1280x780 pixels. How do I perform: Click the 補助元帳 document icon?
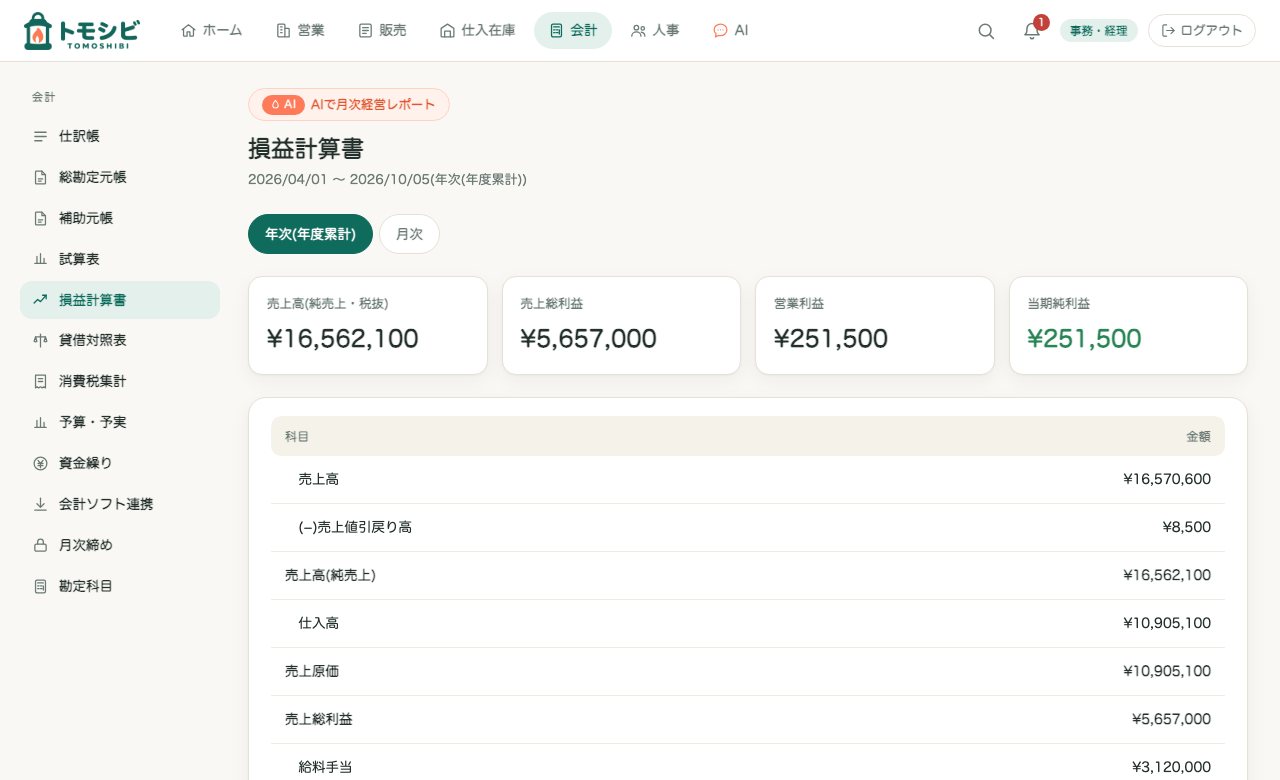tap(41, 218)
